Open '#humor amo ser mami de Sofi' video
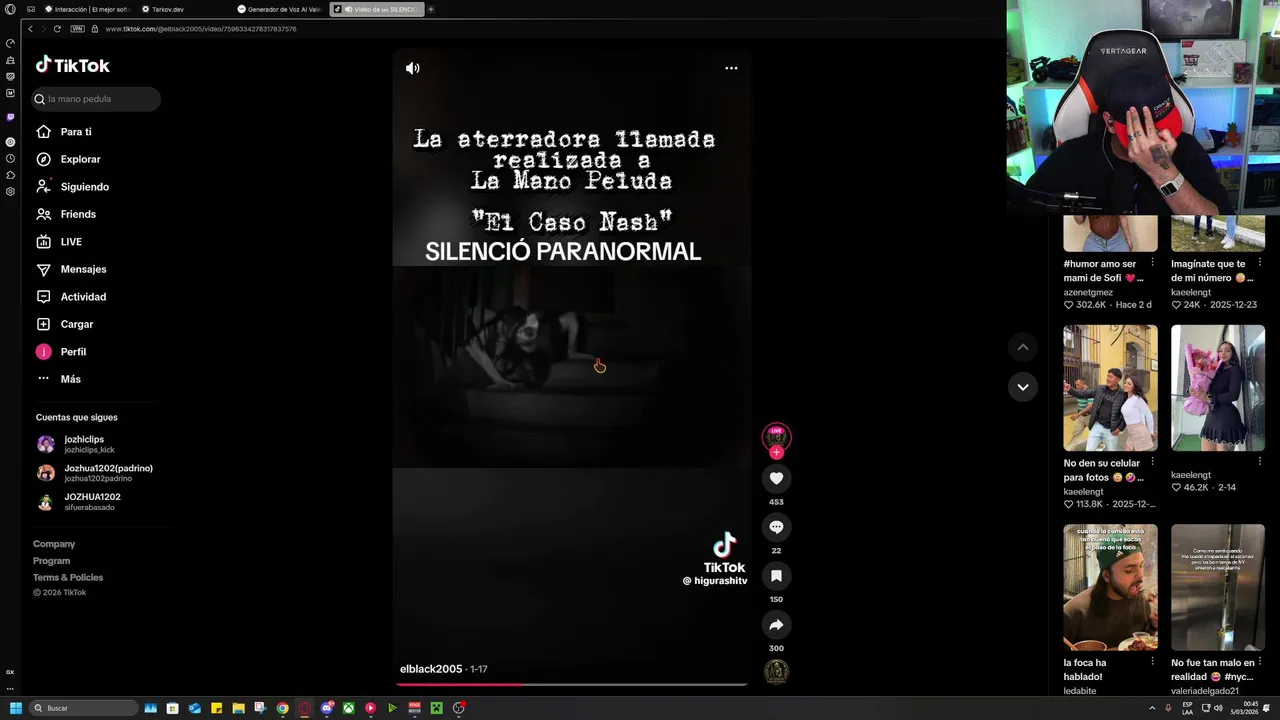1280x720 pixels. (x=1110, y=232)
